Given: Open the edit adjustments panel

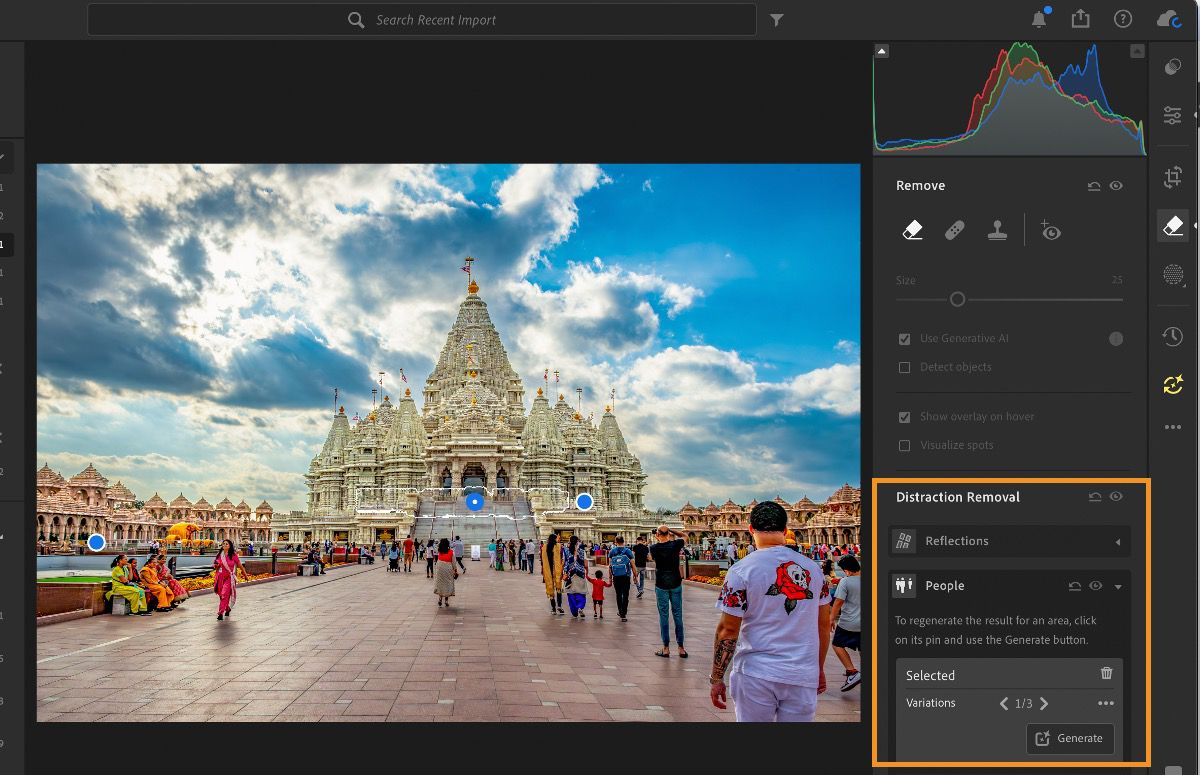Looking at the screenshot, I should pos(1172,115).
